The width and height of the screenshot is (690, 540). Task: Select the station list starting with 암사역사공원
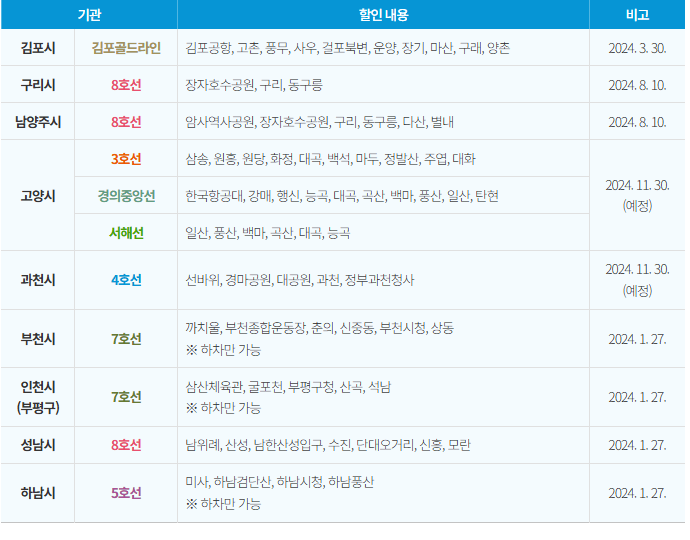click(x=319, y=121)
